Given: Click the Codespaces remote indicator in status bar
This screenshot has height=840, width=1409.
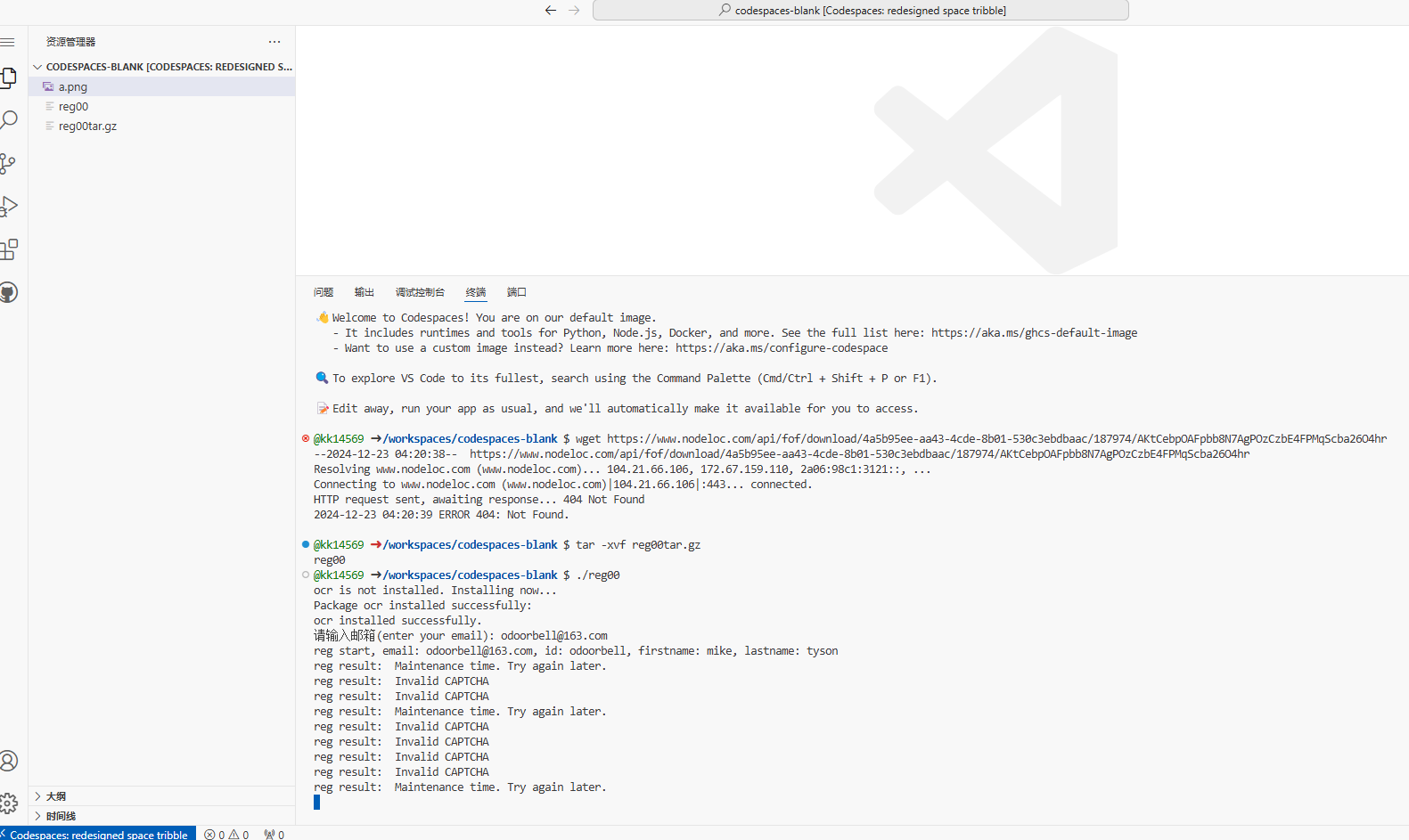Looking at the screenshot, I should tap(96, 835).
